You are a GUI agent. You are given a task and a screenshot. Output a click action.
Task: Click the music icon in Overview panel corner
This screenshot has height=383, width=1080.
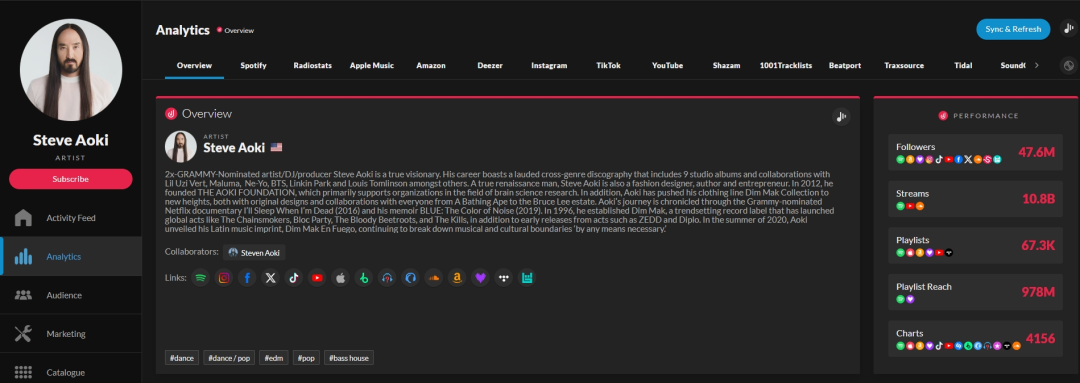click(x=840, y=116)
